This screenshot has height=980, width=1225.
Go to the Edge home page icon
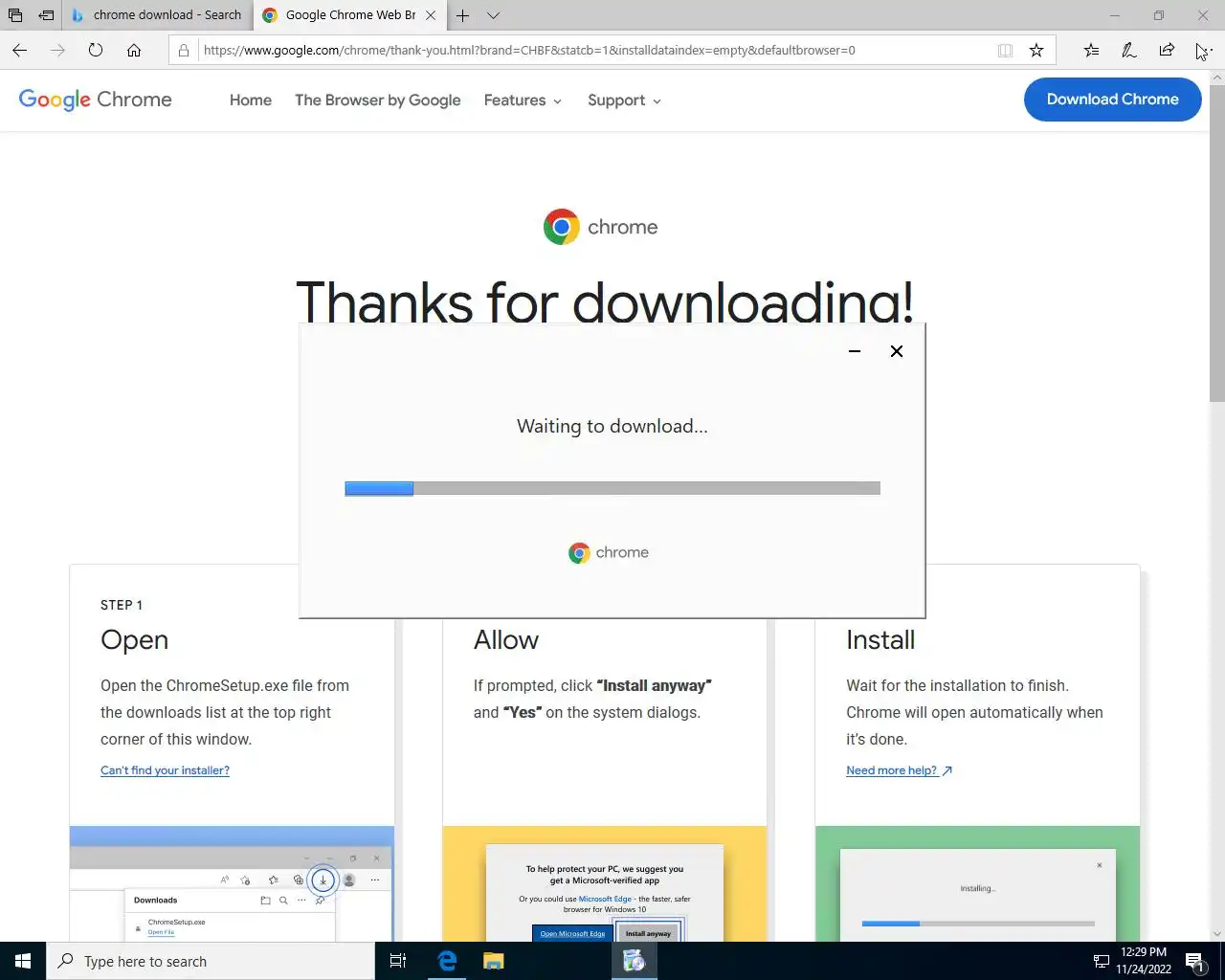(134, 50)
